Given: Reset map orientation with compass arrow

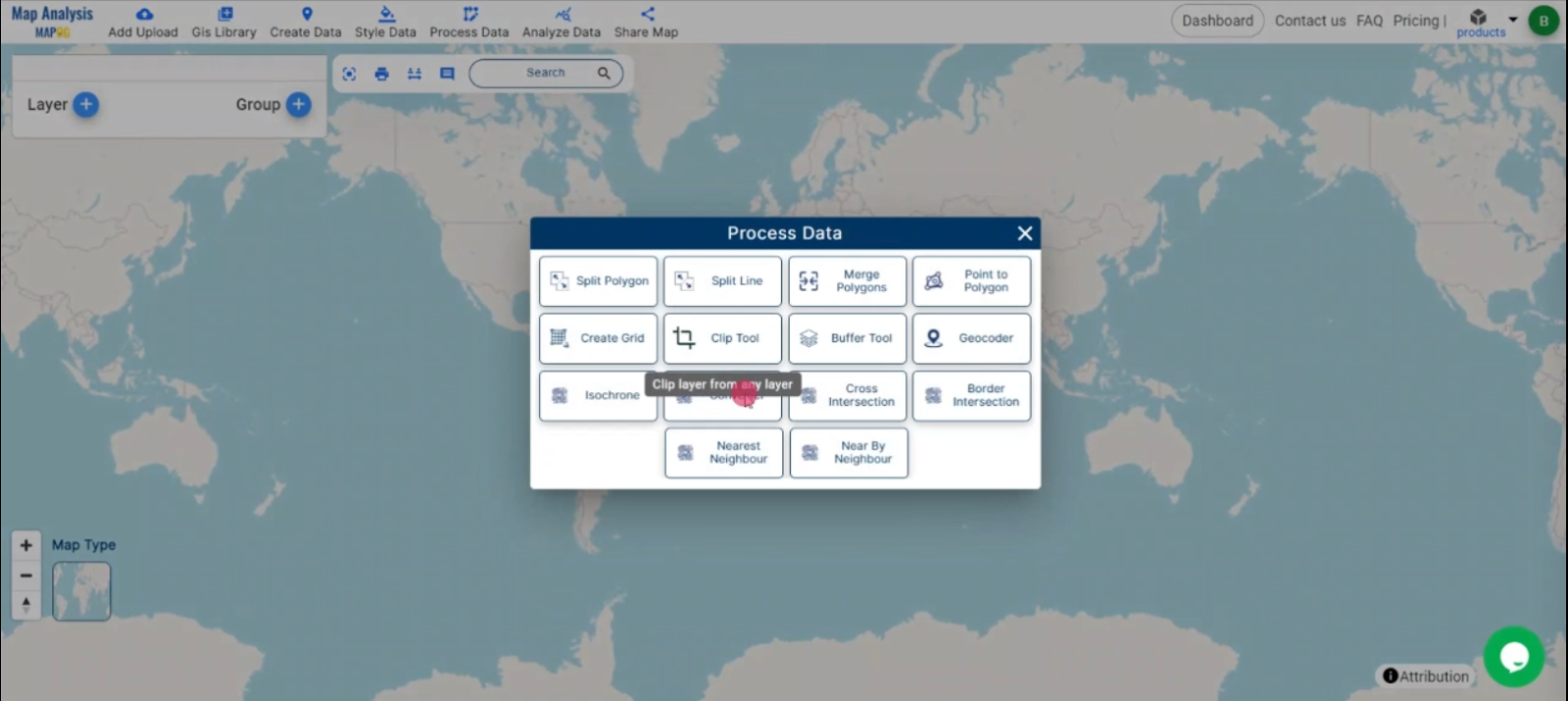Looking at the screenshot, I should 26,605.
